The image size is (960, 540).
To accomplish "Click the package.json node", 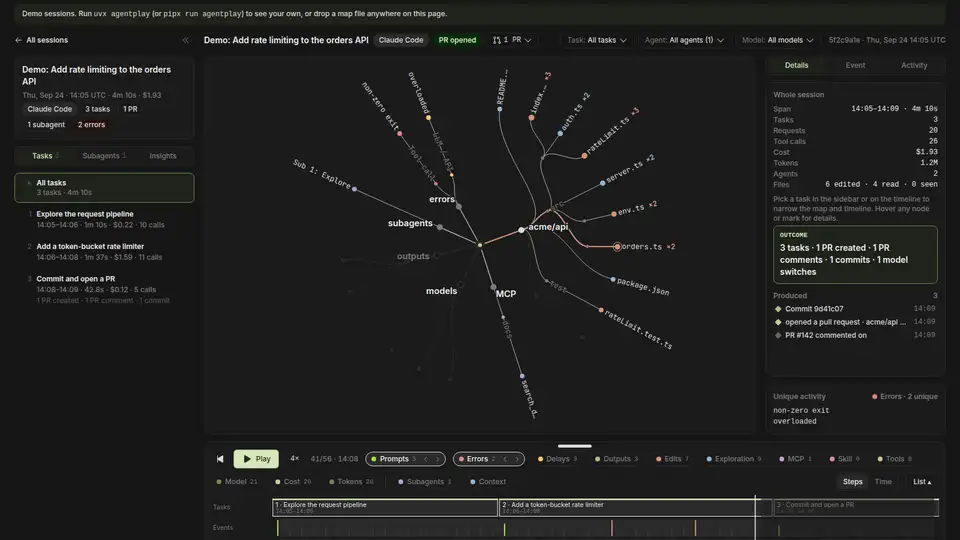I will pyautogui.click(x=613, y=280).
